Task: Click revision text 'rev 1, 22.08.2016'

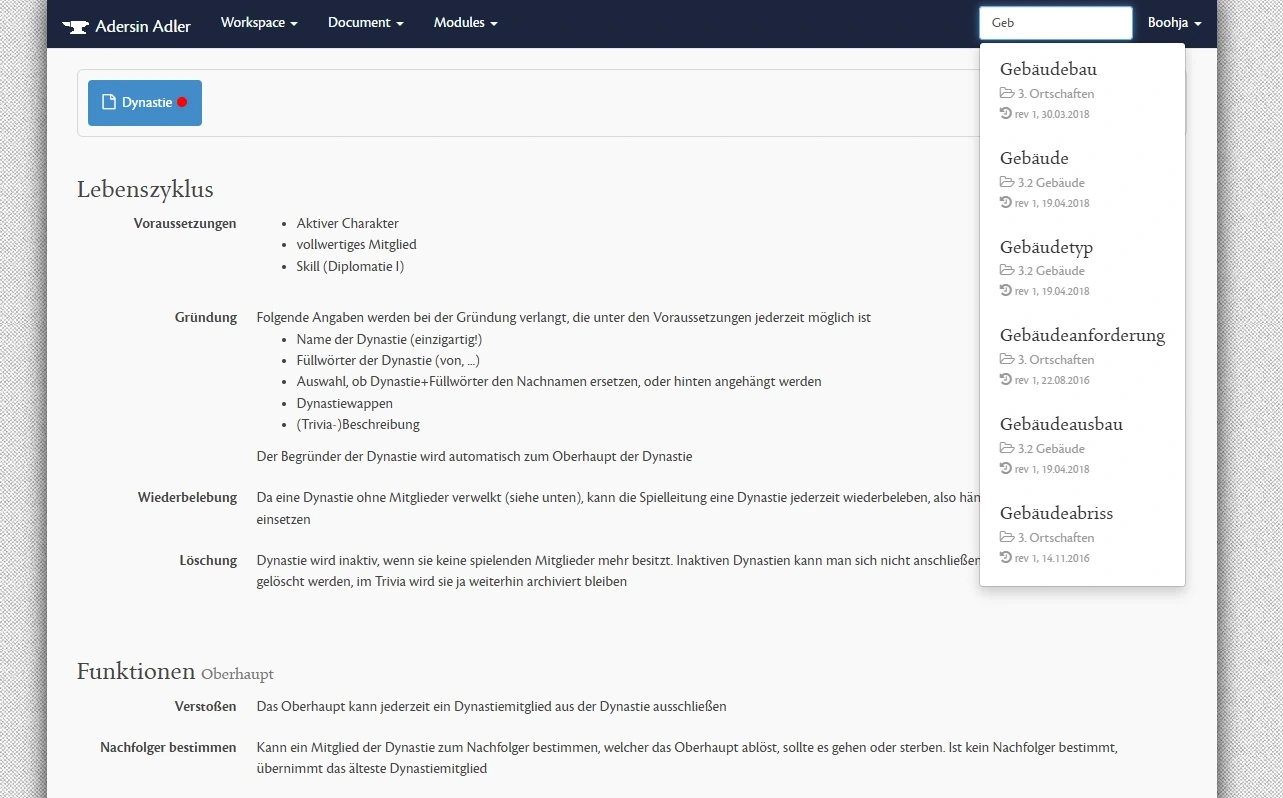Action: (x=1052, y=381)
